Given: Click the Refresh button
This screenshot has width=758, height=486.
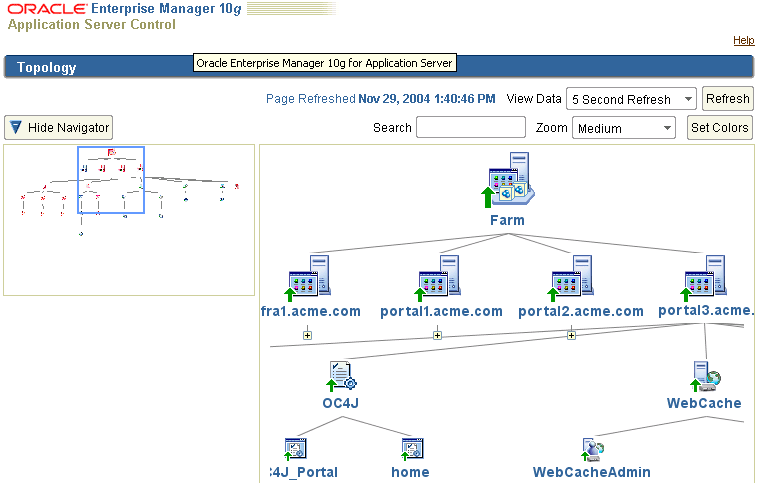Looking at the screenshot, I should click(x=728, y=99).
